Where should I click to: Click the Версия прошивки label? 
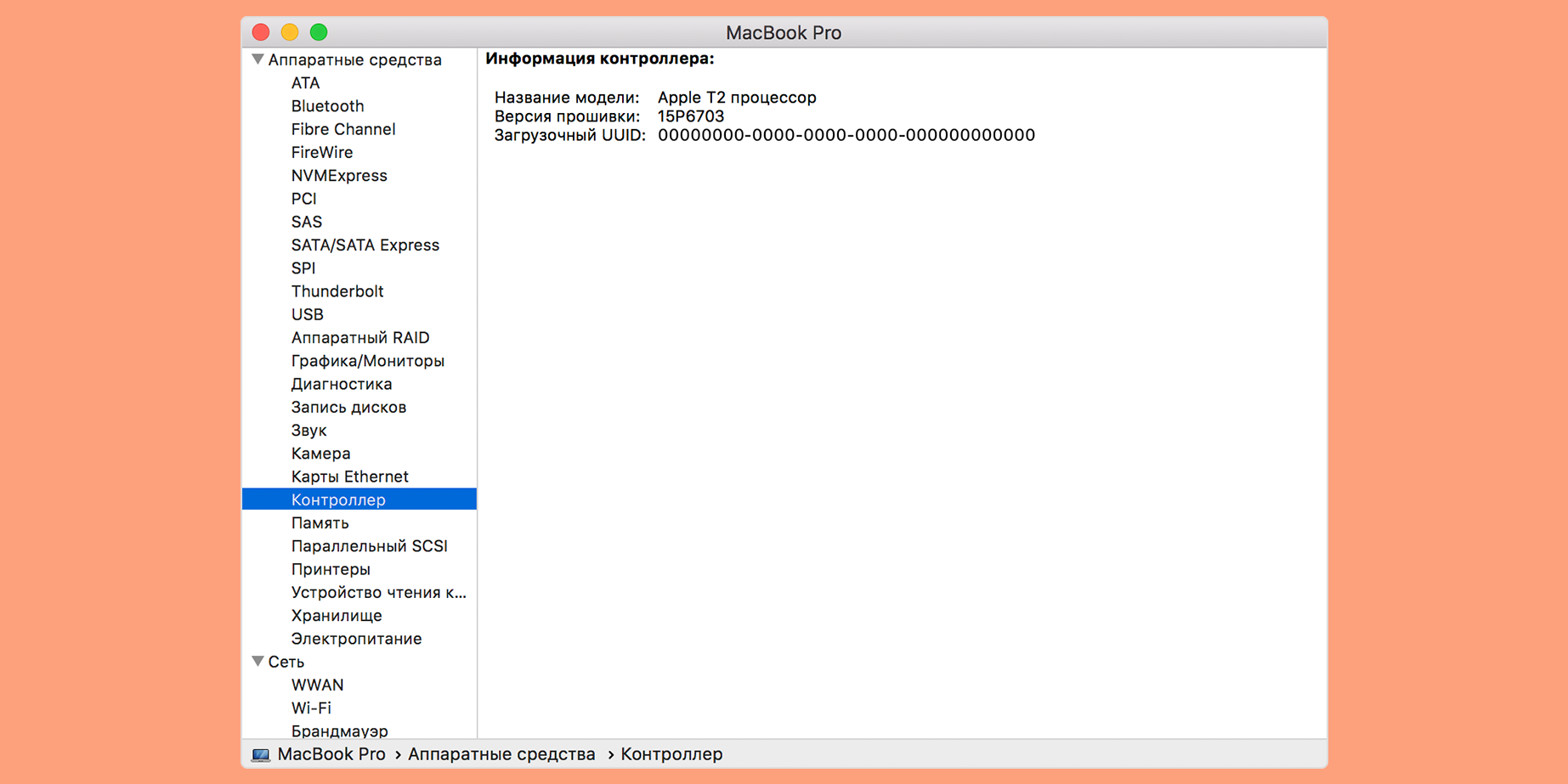pos(567,116)
